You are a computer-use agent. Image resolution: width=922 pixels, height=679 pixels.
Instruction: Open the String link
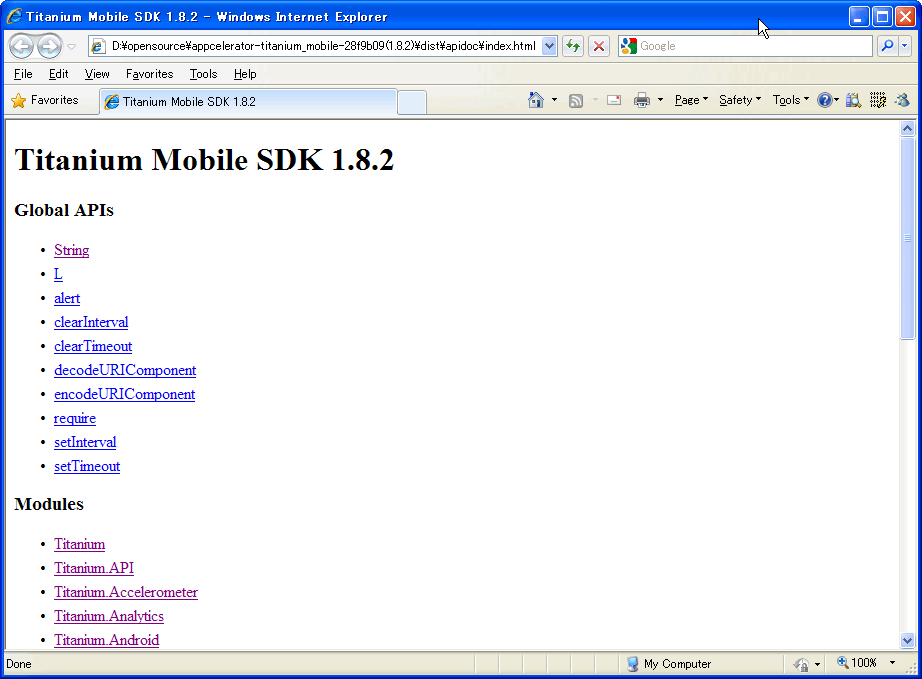click(x=72, y=250)
